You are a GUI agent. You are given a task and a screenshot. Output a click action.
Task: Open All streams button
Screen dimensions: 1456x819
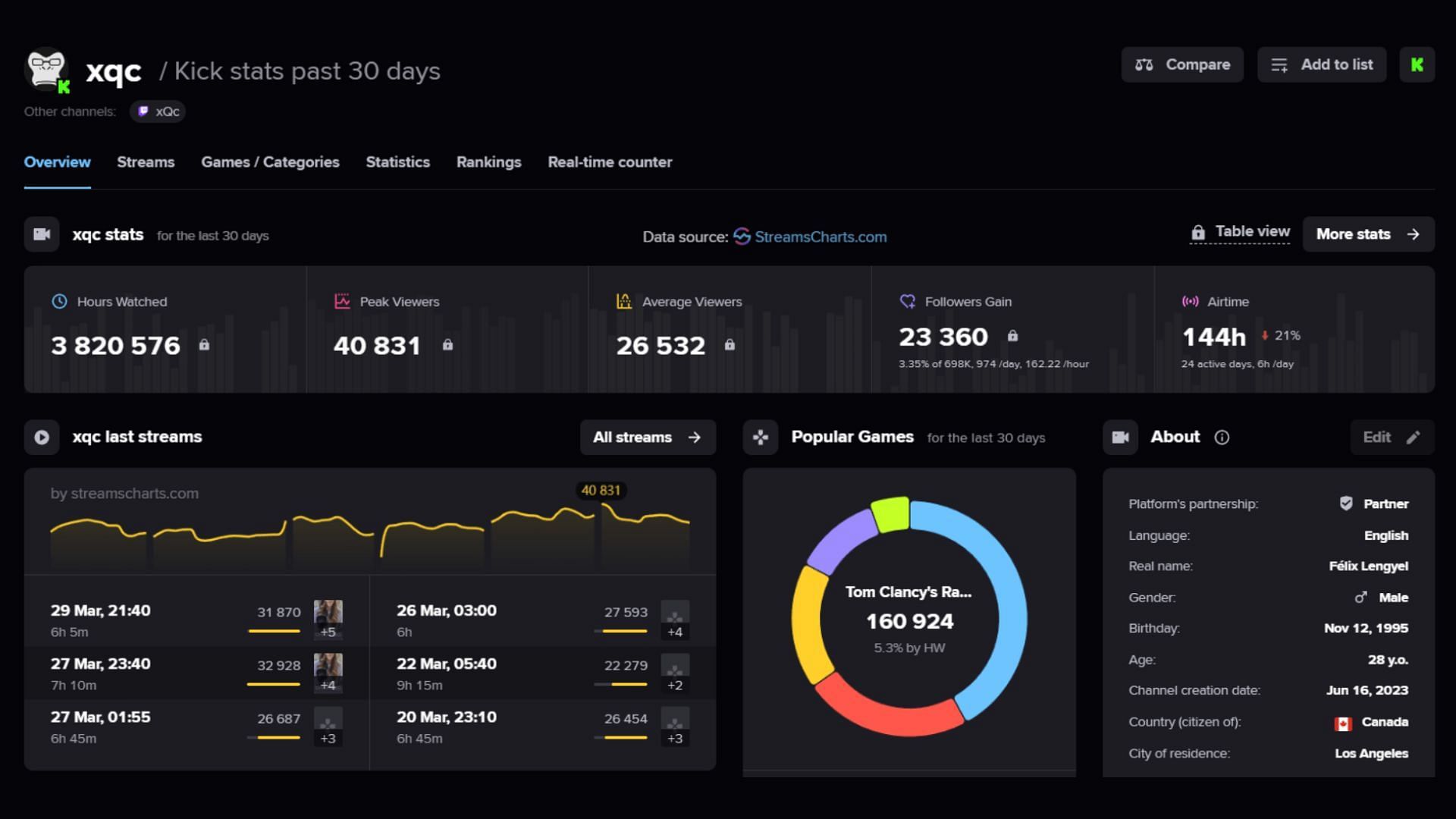point(648,438)
